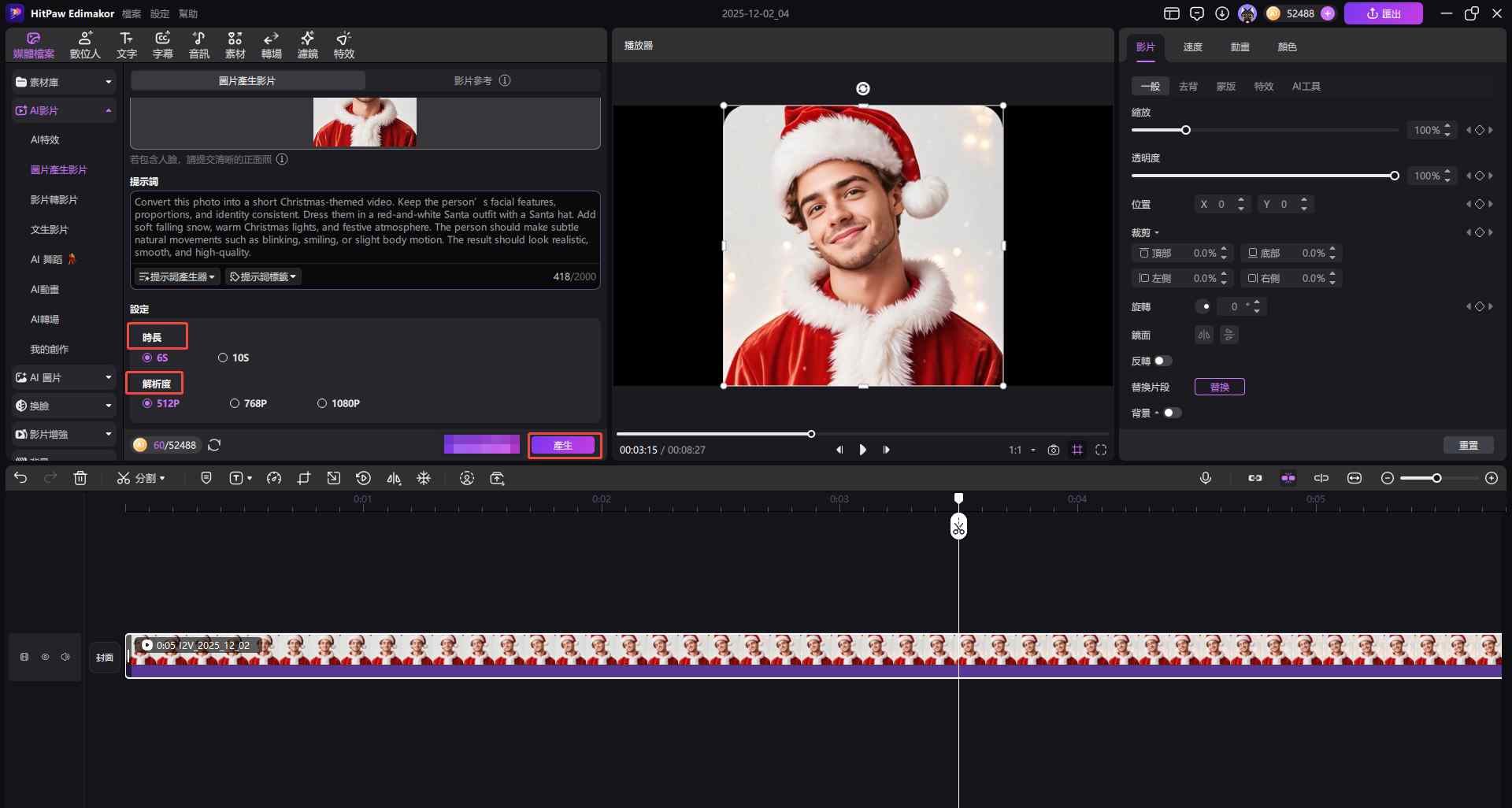
Task: Open the 轉場 transitions tool
Action: pos(271,45)
